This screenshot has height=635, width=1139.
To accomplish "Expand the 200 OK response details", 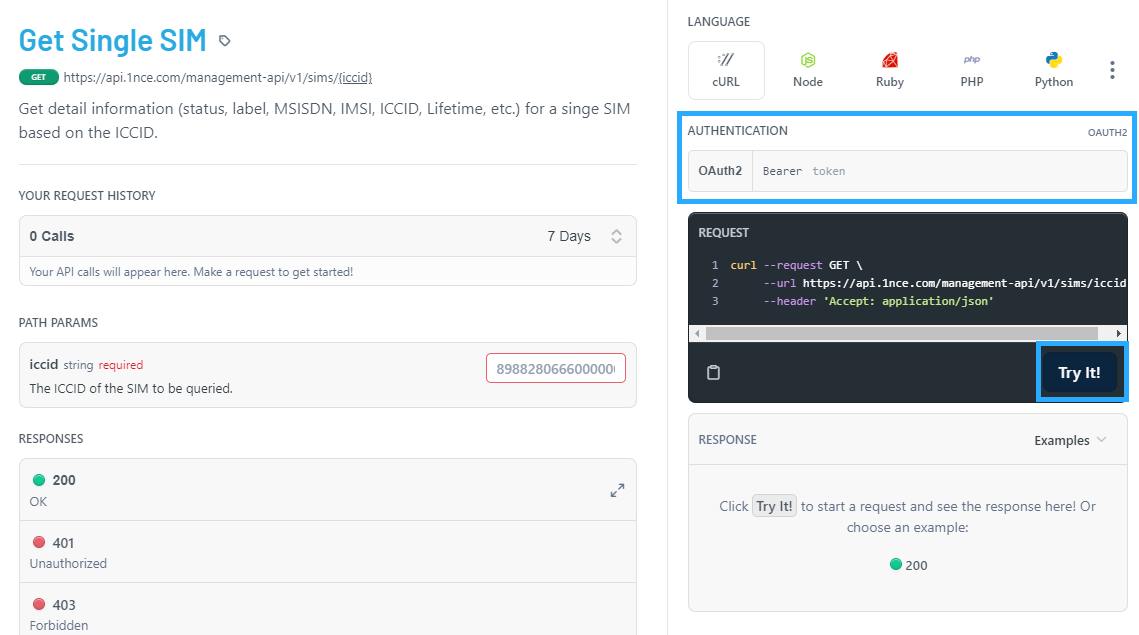I will (617, 490).
